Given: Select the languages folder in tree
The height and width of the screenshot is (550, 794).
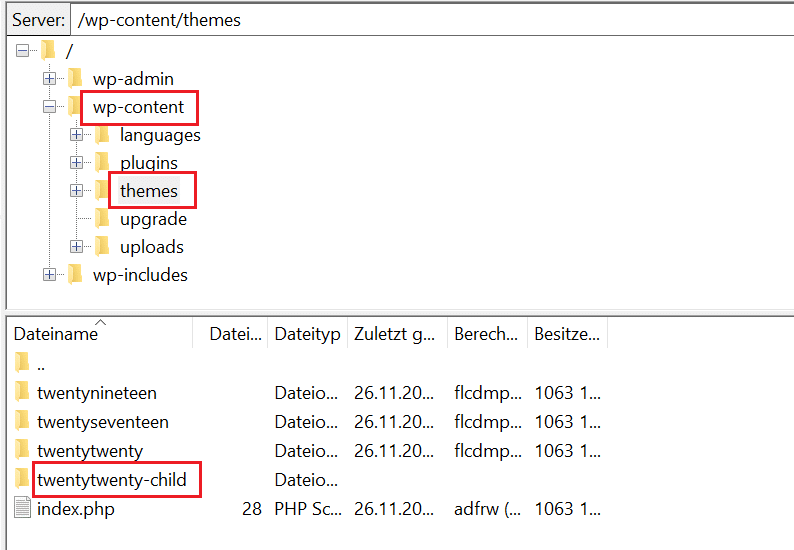Looking at the screenshot, I should [x=160, y=134].
